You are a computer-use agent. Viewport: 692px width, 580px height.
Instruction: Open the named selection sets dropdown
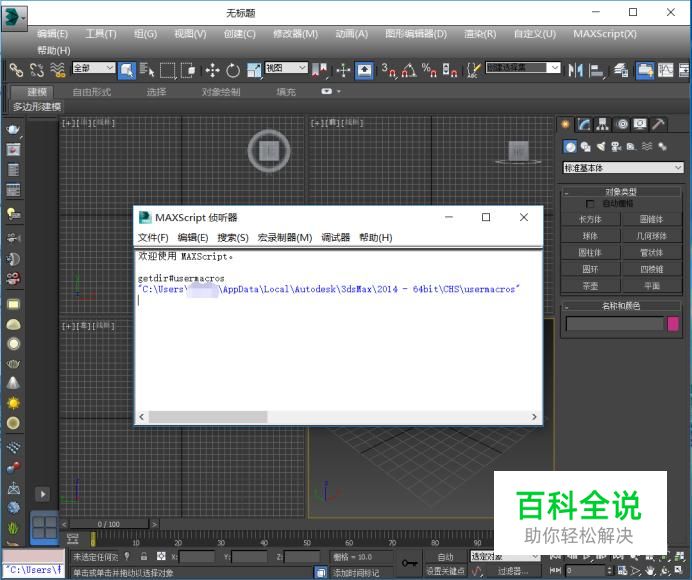coord(523,68)
